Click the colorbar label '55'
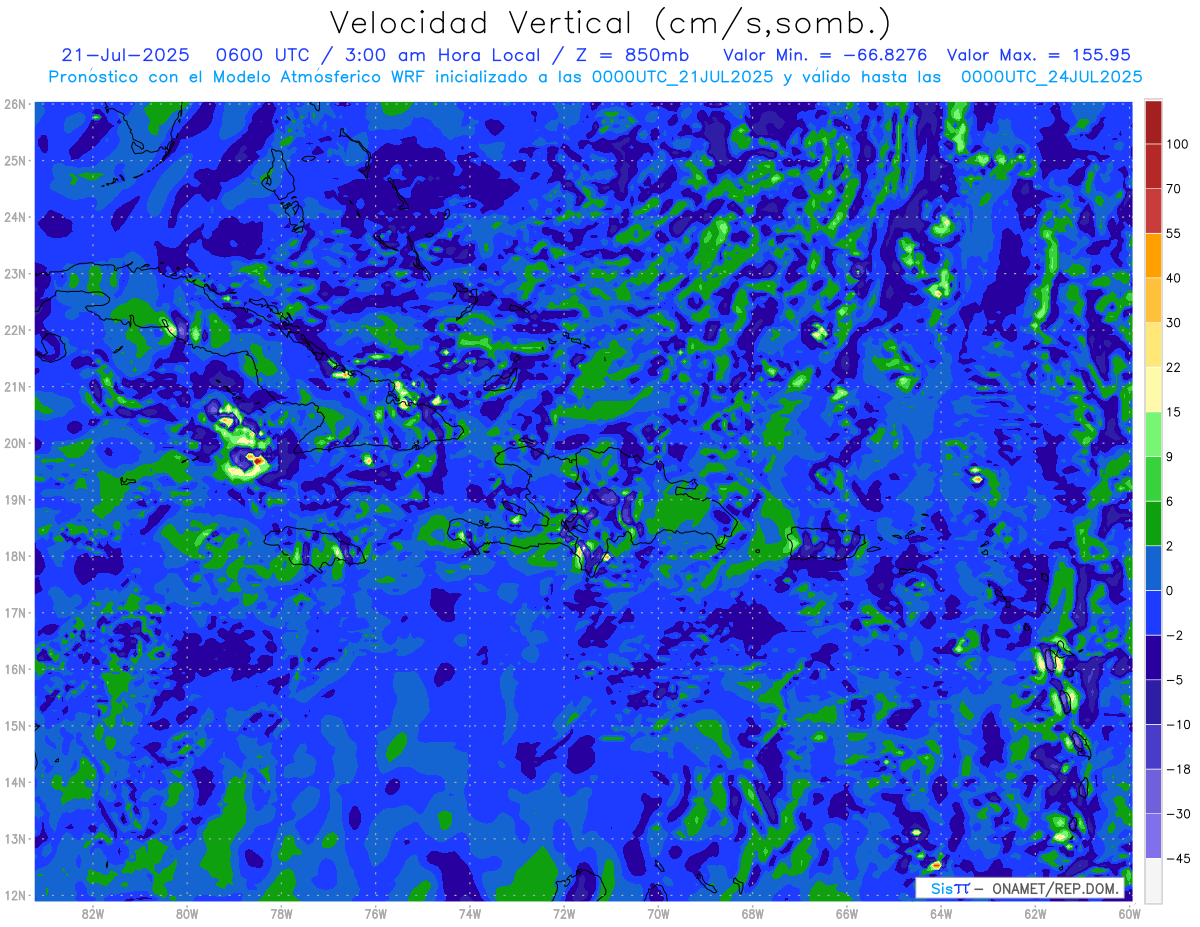The width and height of the screenshot is (1200, 927). pyautogui.click(x=1175, y=233)
